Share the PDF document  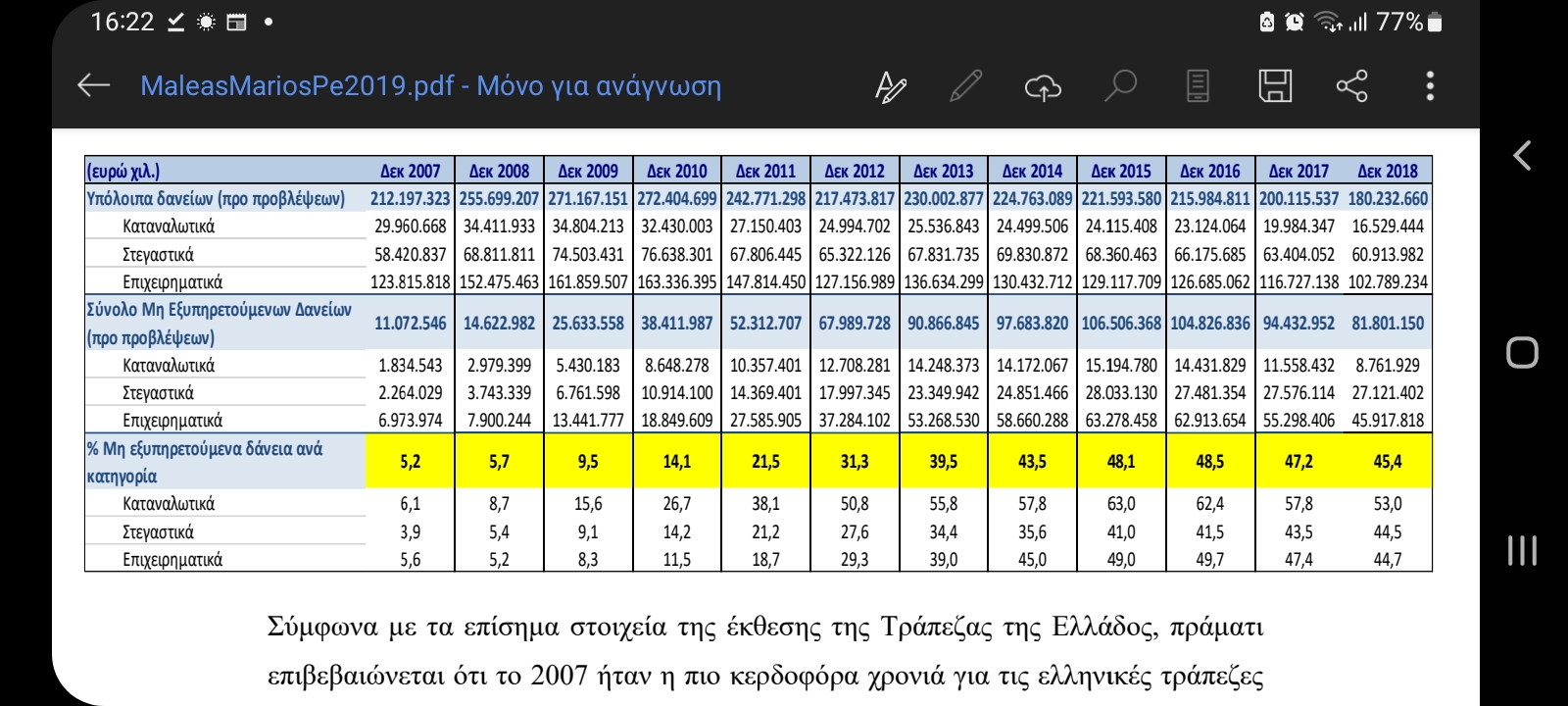click(x=1351, y=86)
